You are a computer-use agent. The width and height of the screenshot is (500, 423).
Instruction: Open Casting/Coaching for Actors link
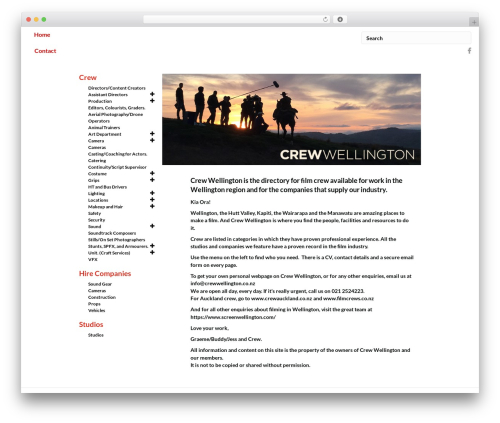coord(117,154)
